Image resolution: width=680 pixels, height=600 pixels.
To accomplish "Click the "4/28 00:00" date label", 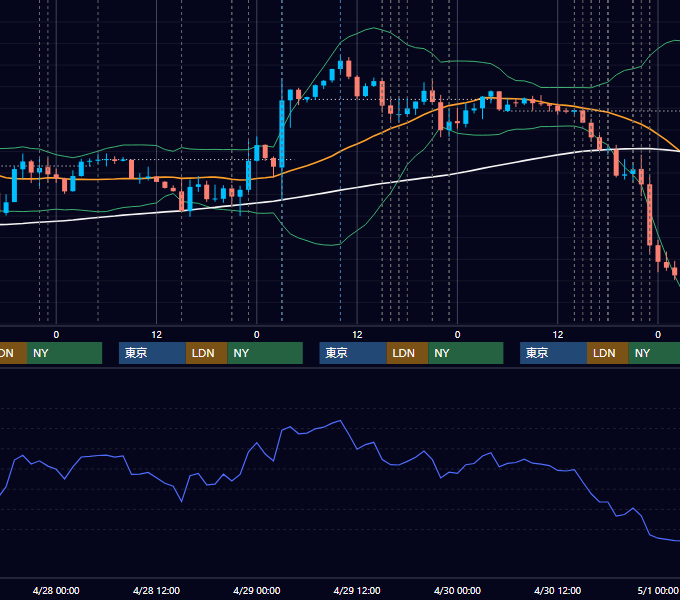I will (x=56, y=590).
